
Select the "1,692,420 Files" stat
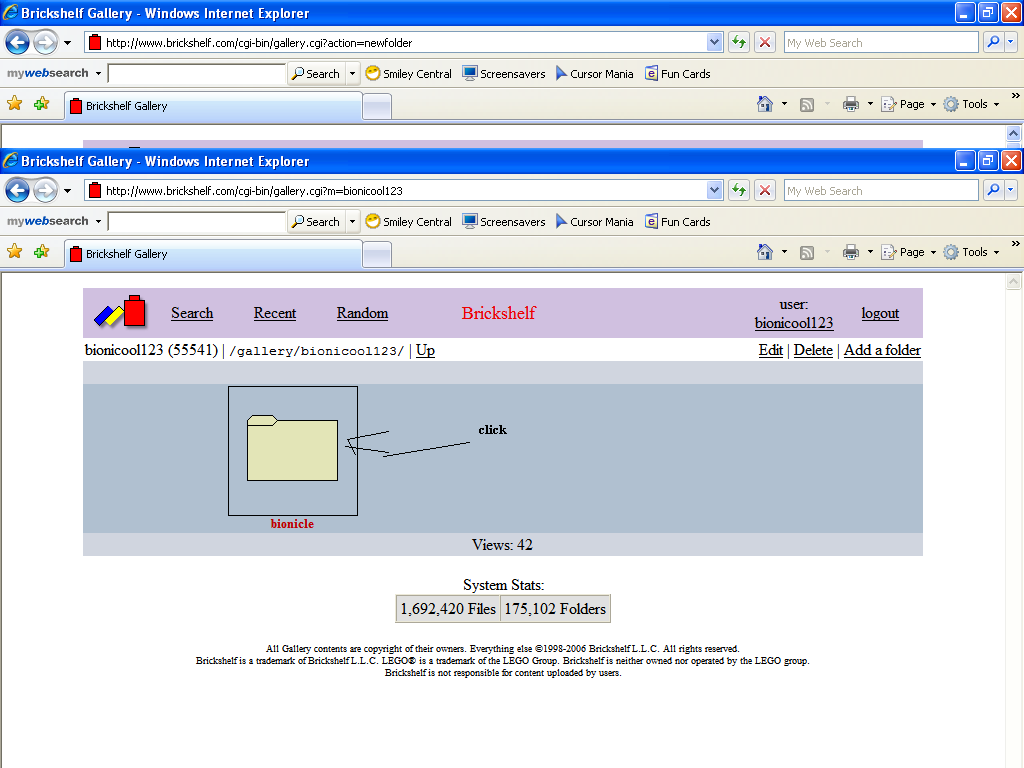pyautogui.click(x=448, y=609)
